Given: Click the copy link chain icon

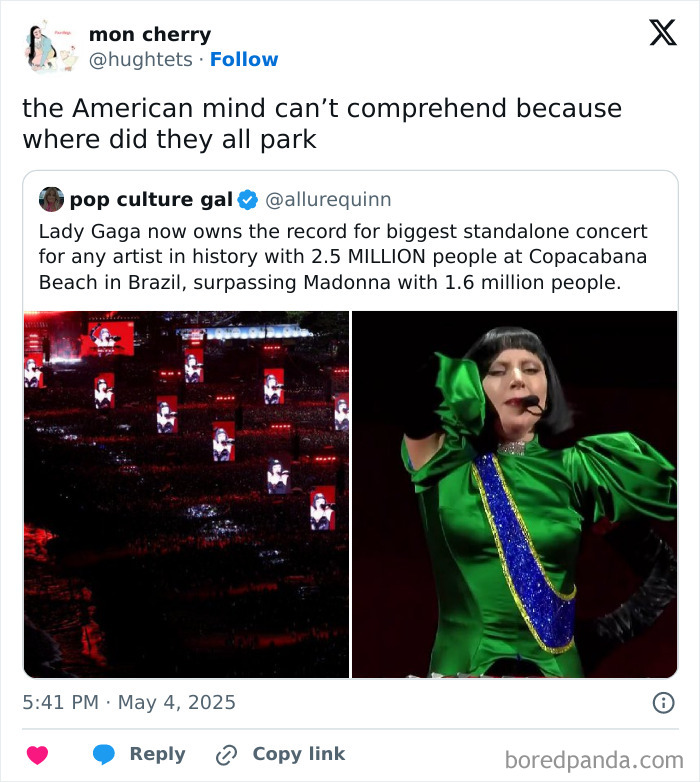Looking at the screenshot, I should click(227, 755).
